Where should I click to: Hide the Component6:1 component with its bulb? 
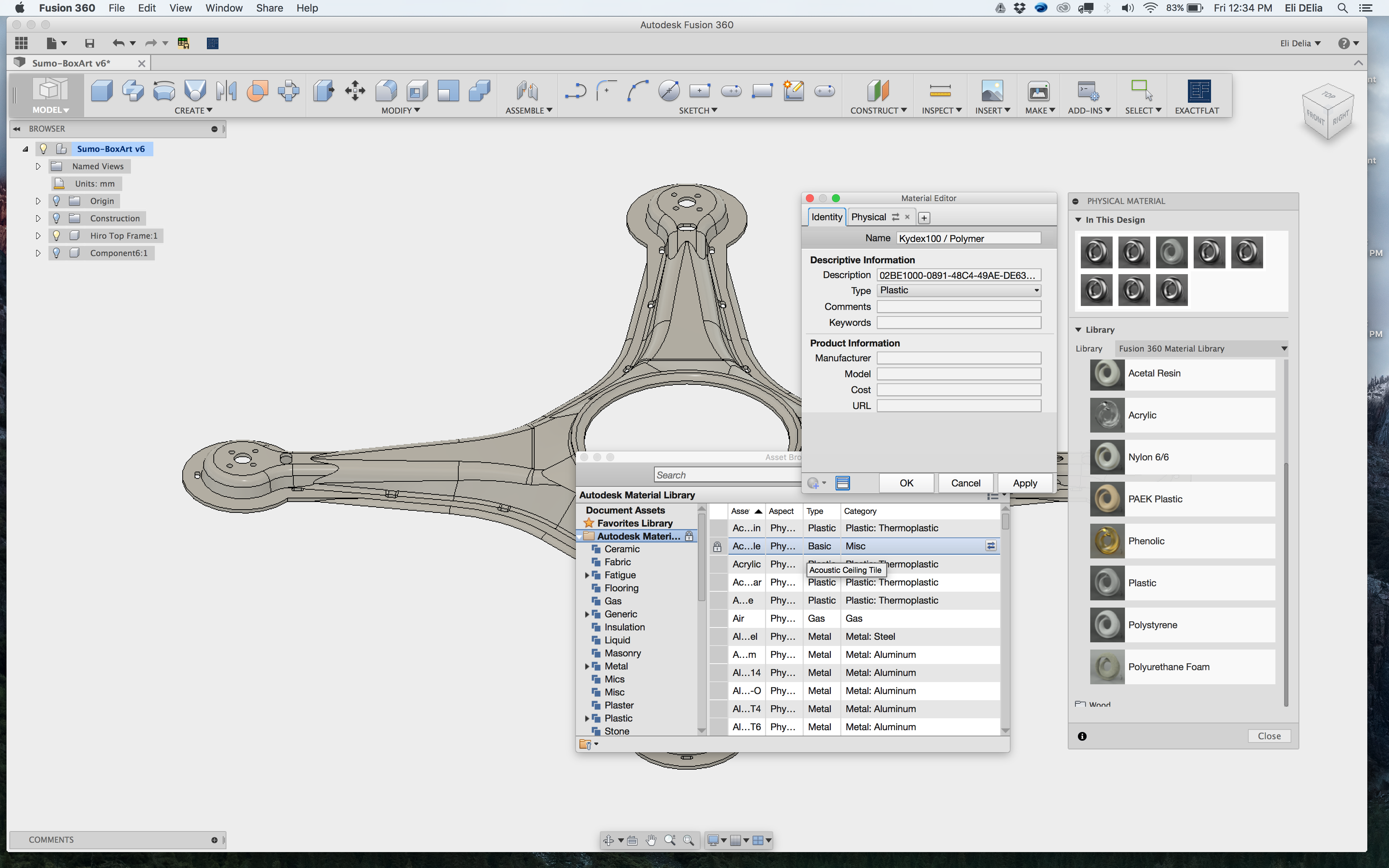56,252
